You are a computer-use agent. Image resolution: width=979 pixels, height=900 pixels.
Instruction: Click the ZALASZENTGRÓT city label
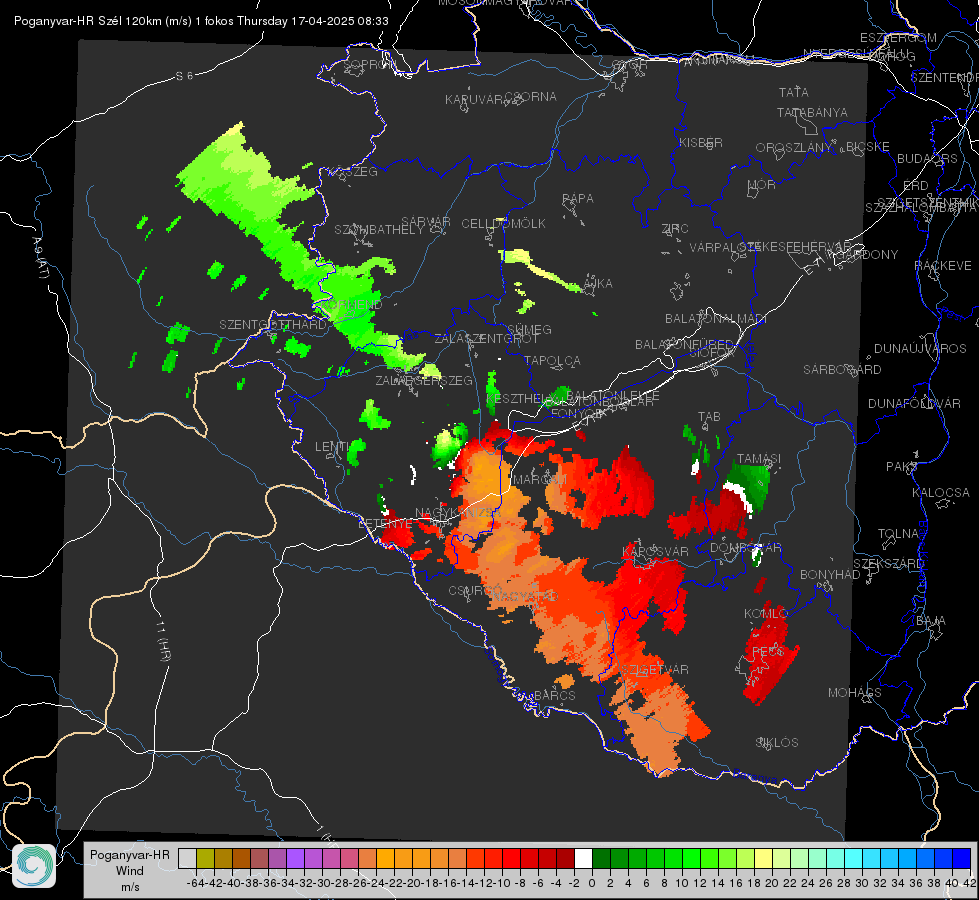pos(486,339)
